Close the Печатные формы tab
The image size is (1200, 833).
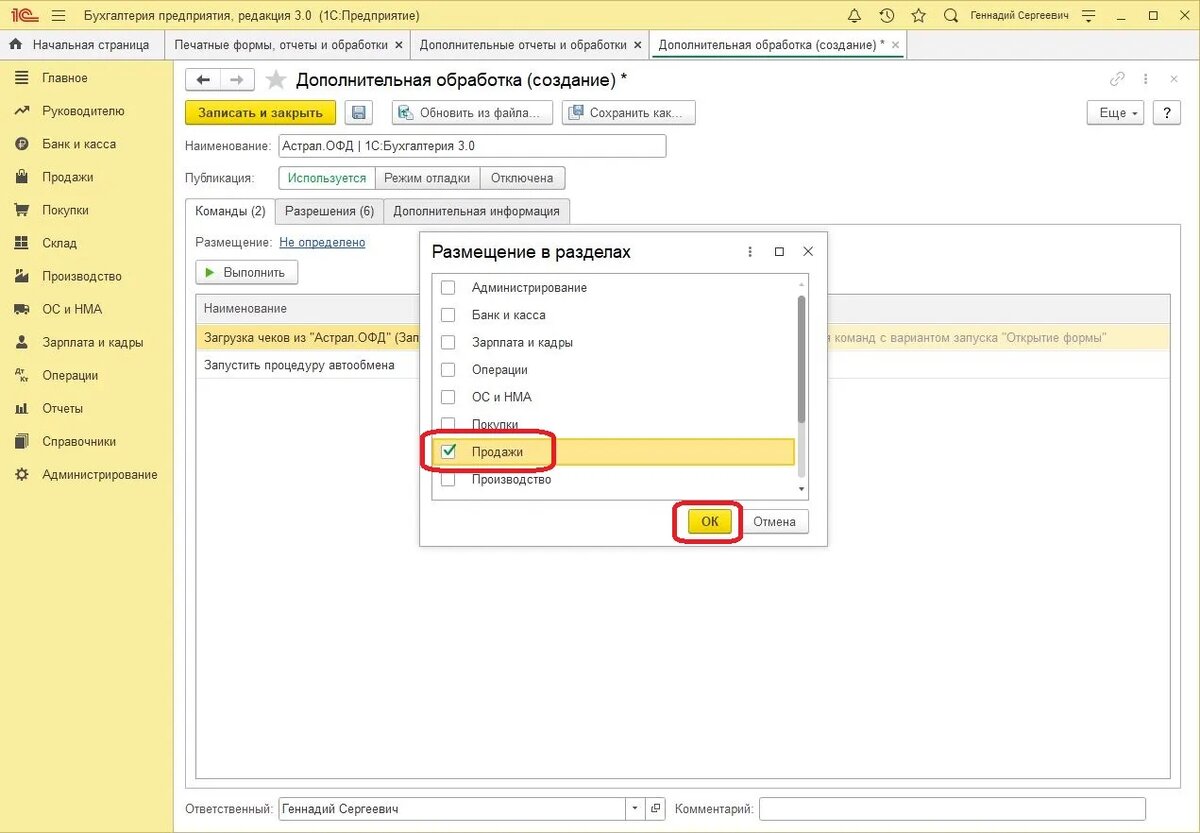click(399, 45)
